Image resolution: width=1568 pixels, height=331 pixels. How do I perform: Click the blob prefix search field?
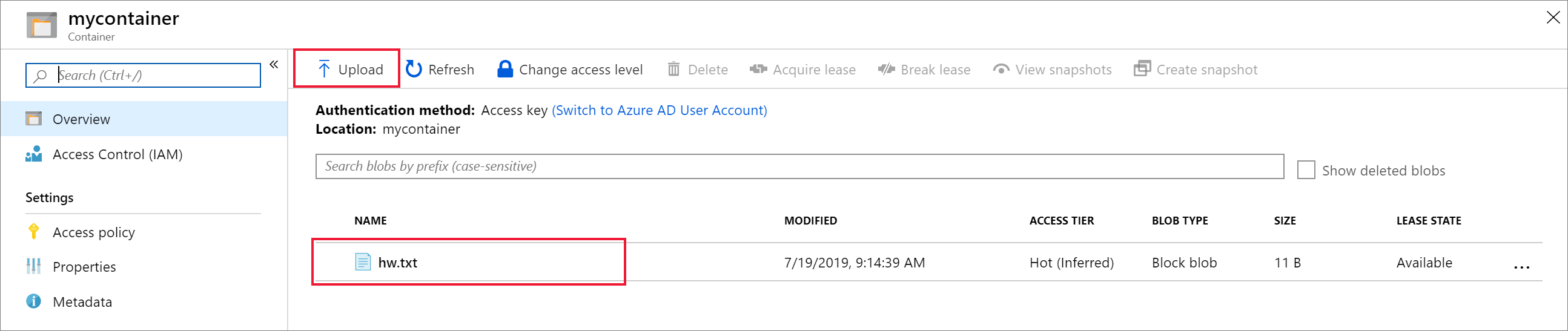(799, 166)
